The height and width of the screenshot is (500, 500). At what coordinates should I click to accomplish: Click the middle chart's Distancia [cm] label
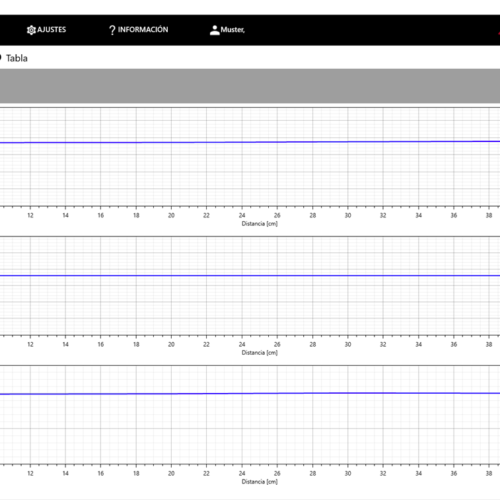(259, 353)
